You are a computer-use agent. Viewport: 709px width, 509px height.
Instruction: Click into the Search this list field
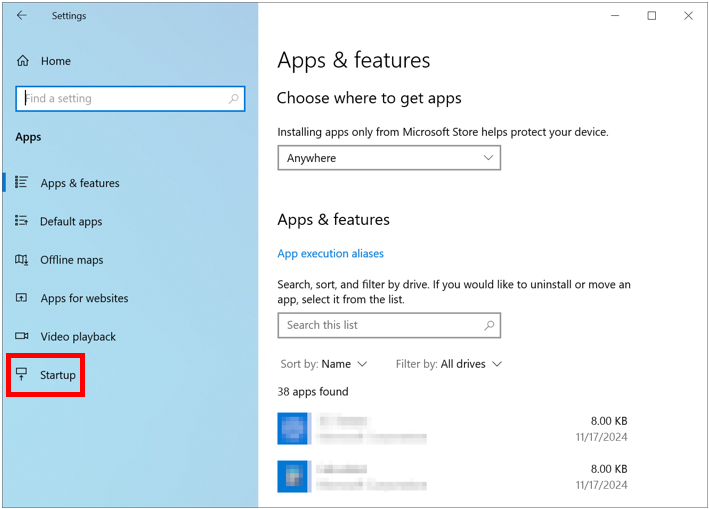pyautogui.click(x=389, y=325)
